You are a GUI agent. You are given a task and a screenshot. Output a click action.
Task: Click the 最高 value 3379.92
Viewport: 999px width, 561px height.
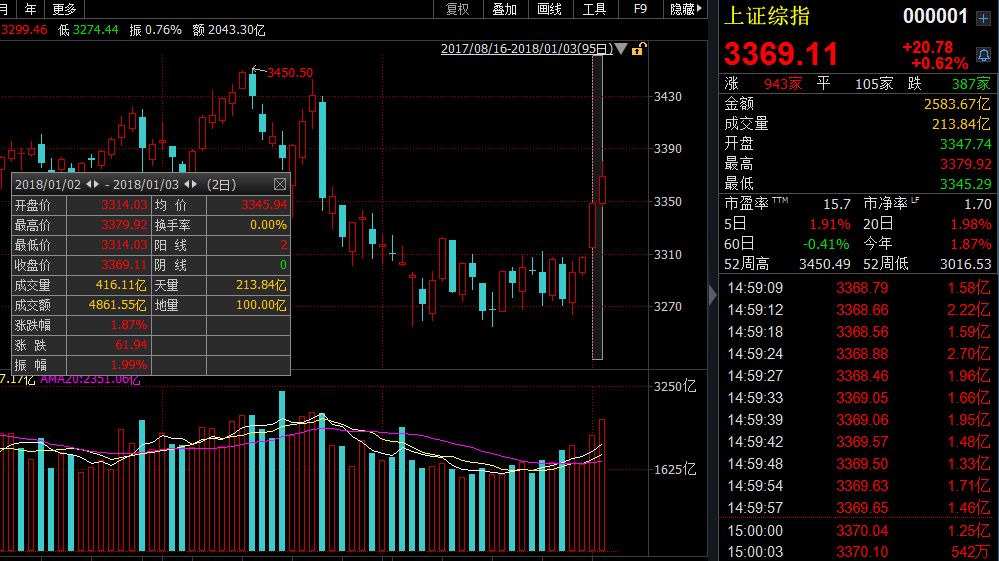[x=965, y=164]
